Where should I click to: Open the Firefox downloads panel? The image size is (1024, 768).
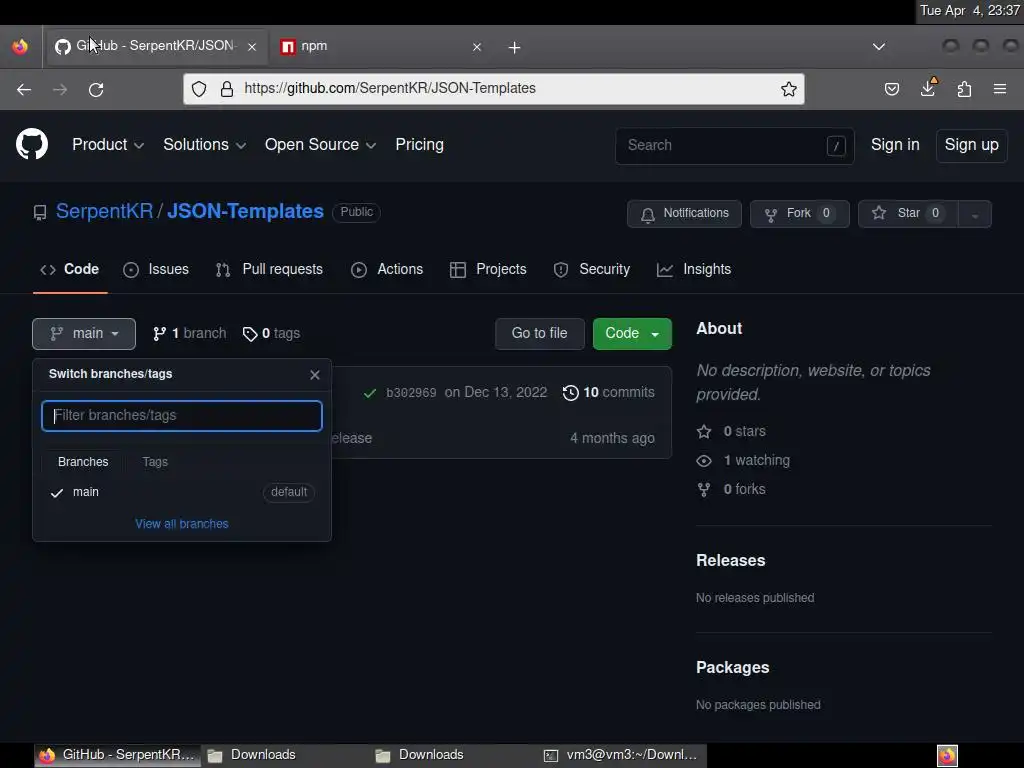pos(928,88)
